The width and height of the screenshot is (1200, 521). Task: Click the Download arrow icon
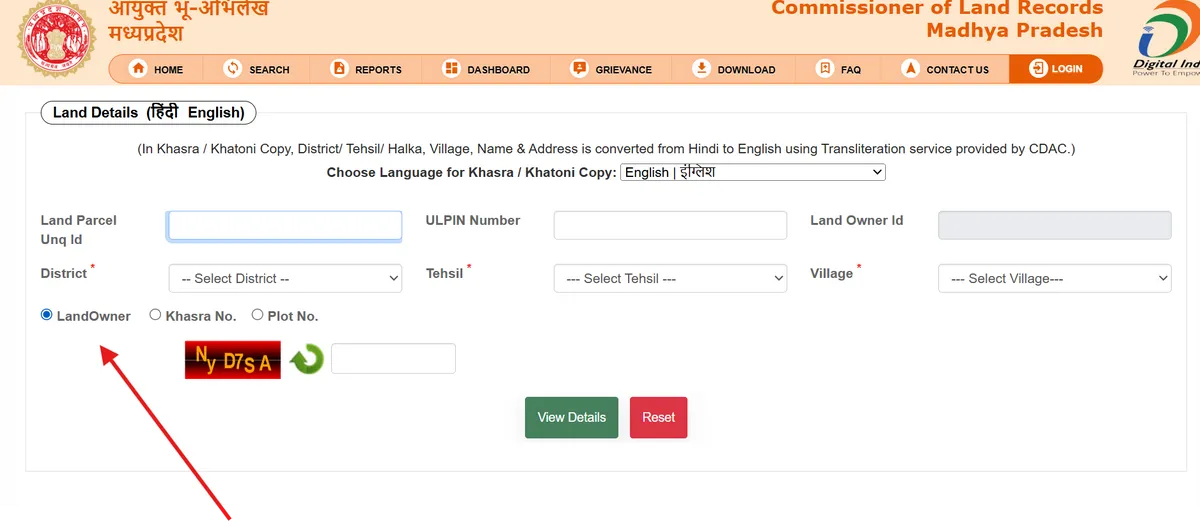tap(701, 68)
